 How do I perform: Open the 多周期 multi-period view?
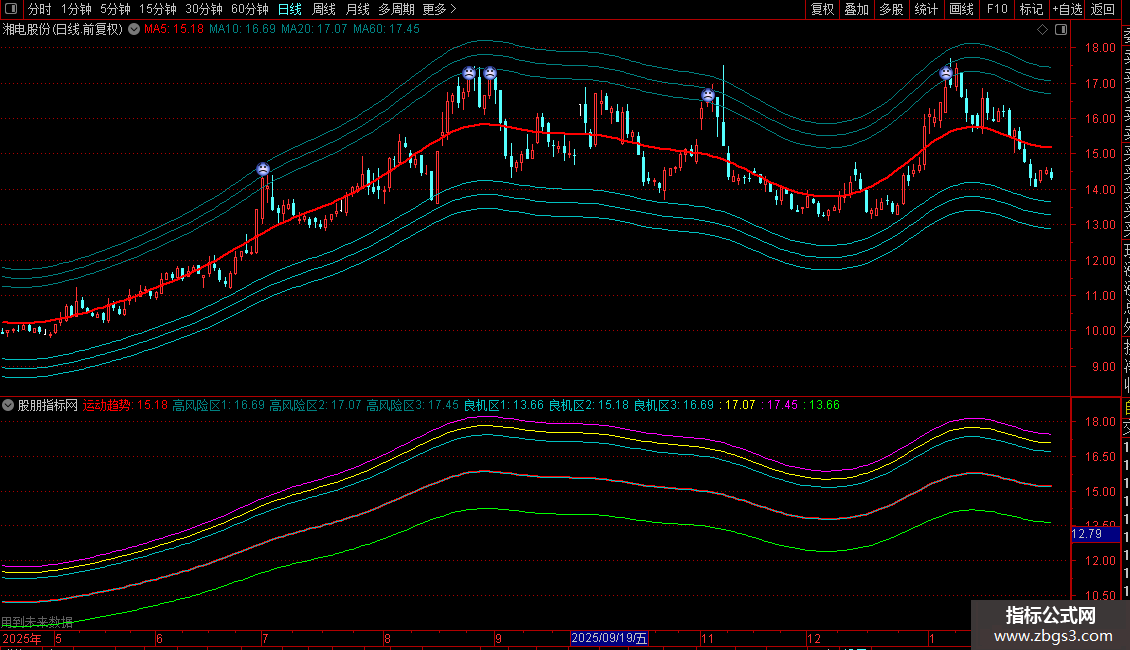[396, 9]
